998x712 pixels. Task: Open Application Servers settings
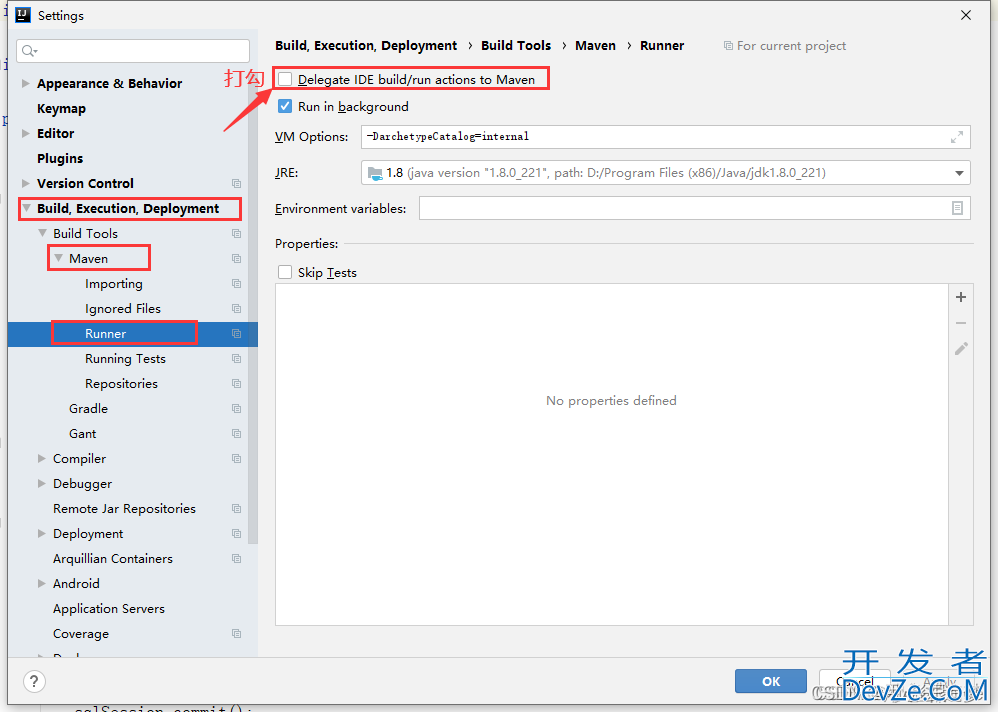click(x=109, y=608)
